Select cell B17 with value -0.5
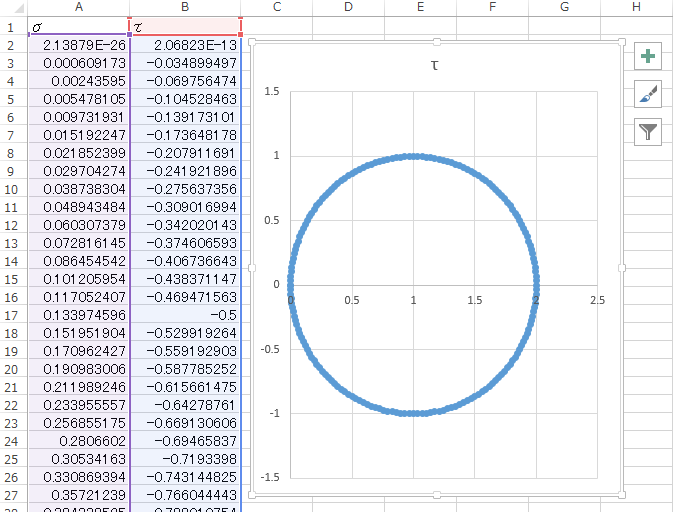This screenshot has height=512, width=673. coord(185,315)
